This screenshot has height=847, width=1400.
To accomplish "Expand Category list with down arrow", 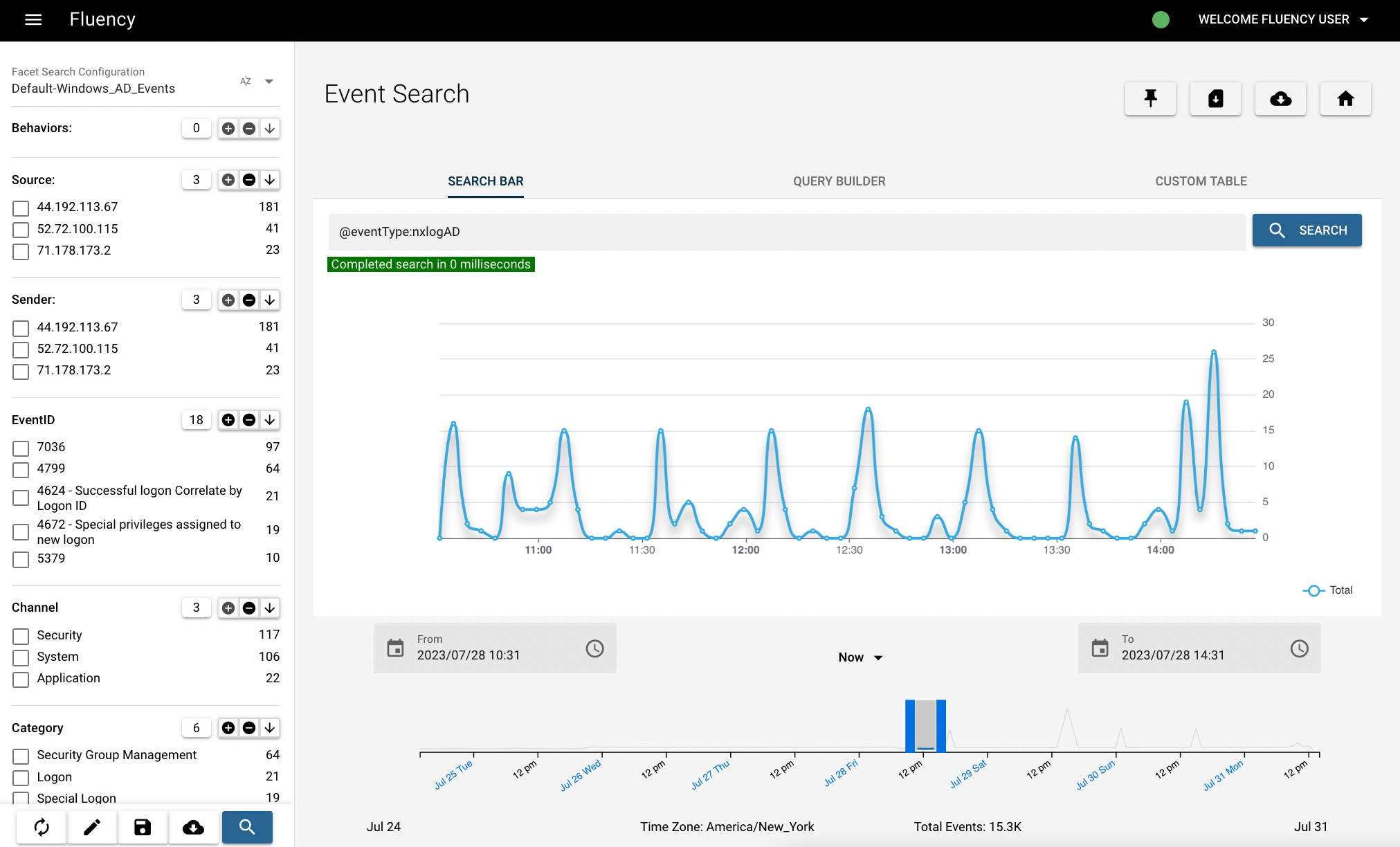I will [270, 728].
